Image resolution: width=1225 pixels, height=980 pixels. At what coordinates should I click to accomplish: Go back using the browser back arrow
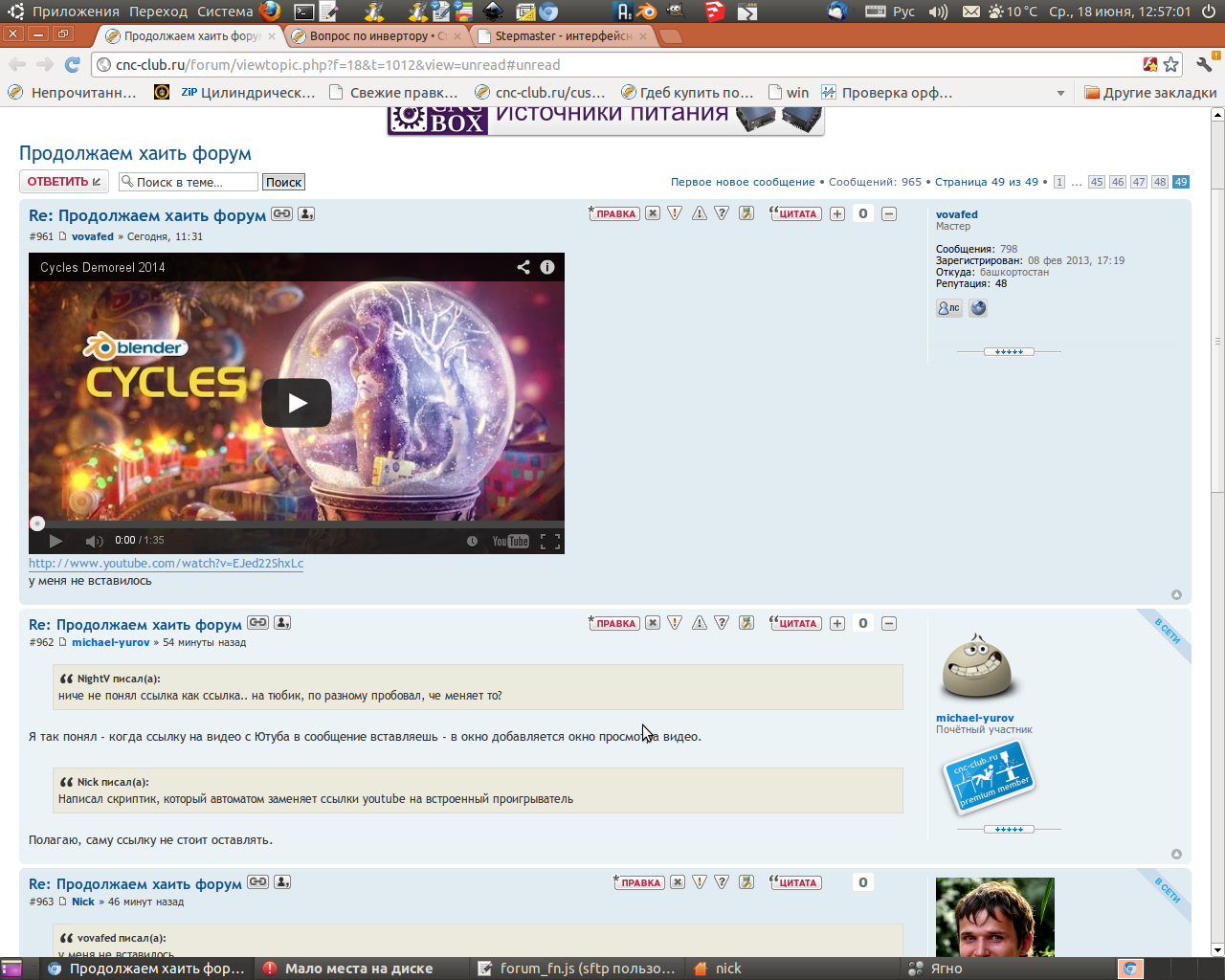coord(17,64)
